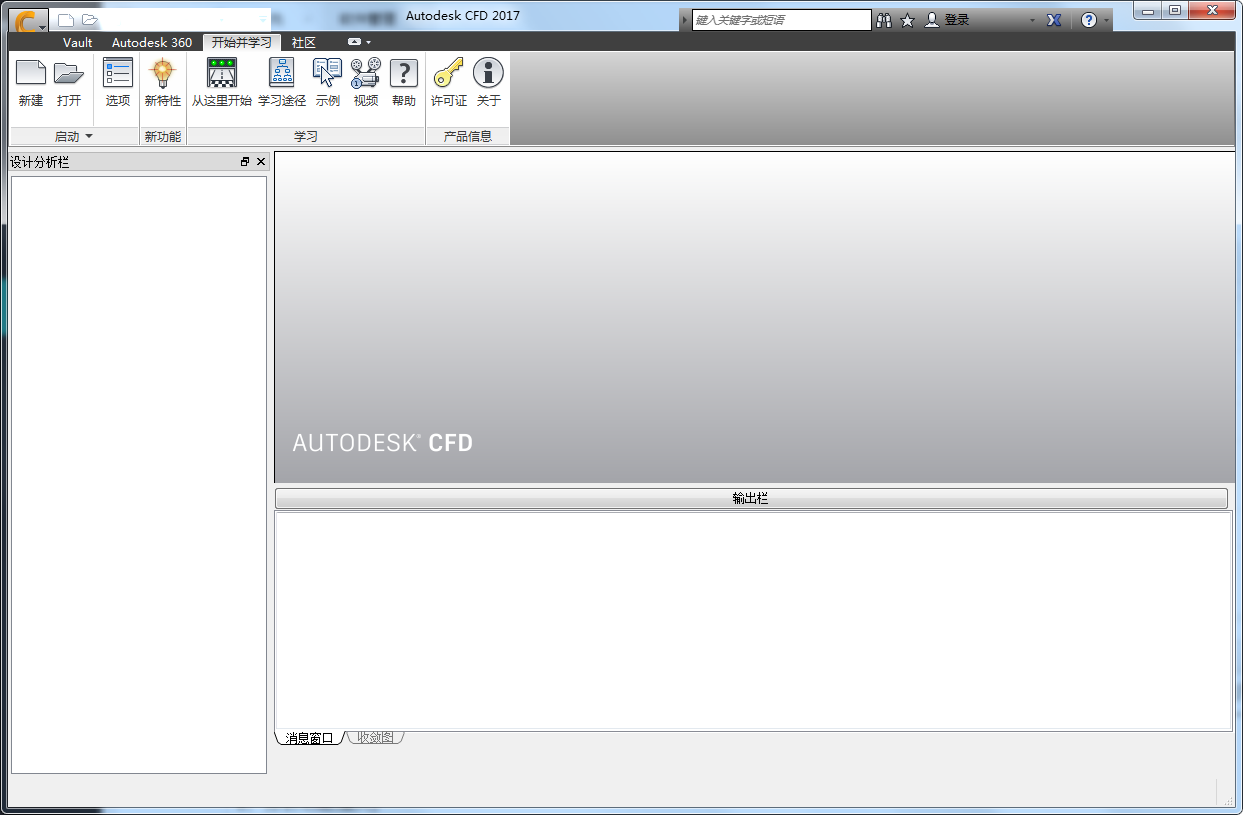Expand the 启动 group dropdown arrow
Viewport: 1243px width, 815px height.
[x=88, y=136]
